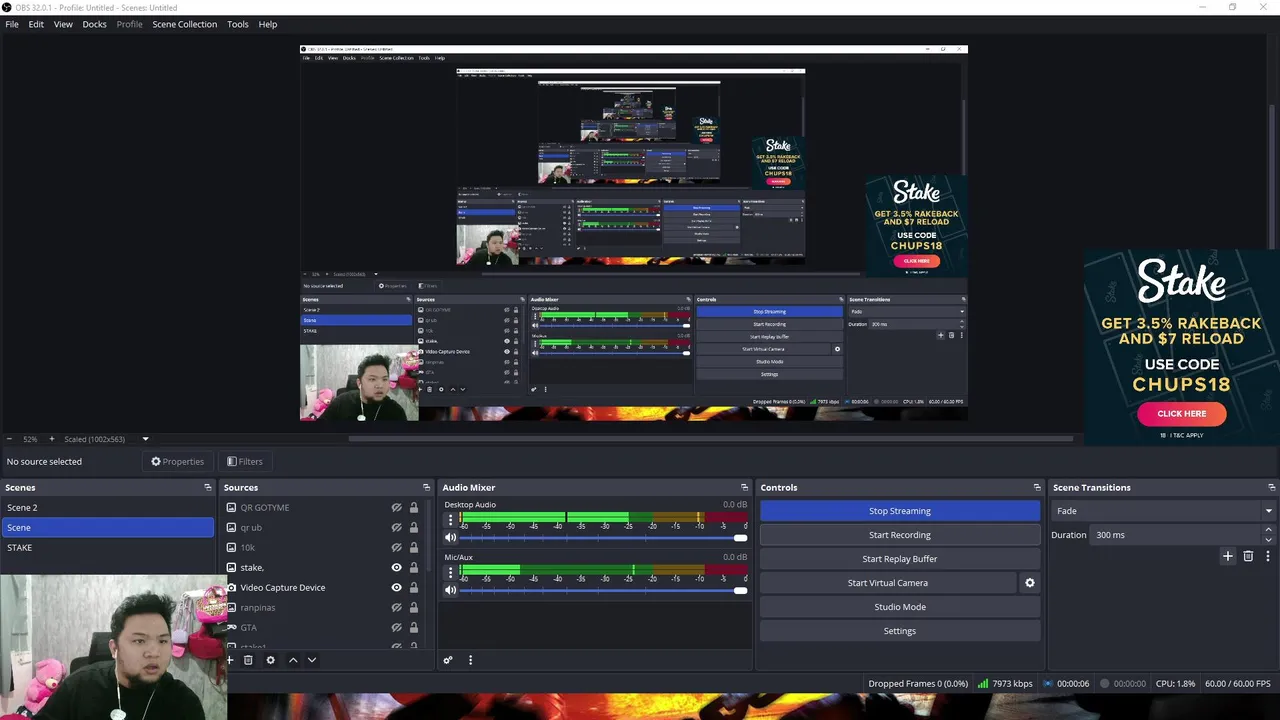Decrease transition duration stepper down
The image size is (1280, 720).
(x=1268, y=540)
